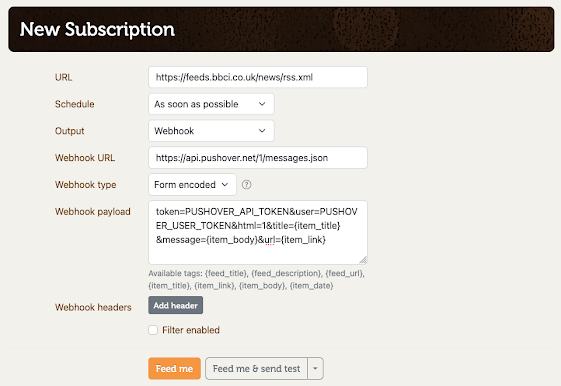Screen dimensions: 561x386
Task: Click the URL label
Action: [x=63, y=77]
